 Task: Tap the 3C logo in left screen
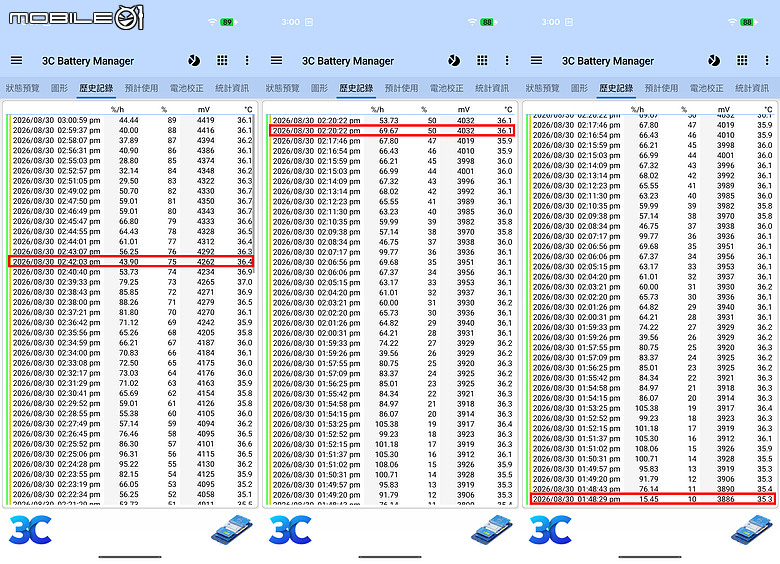tap(30, 530)
